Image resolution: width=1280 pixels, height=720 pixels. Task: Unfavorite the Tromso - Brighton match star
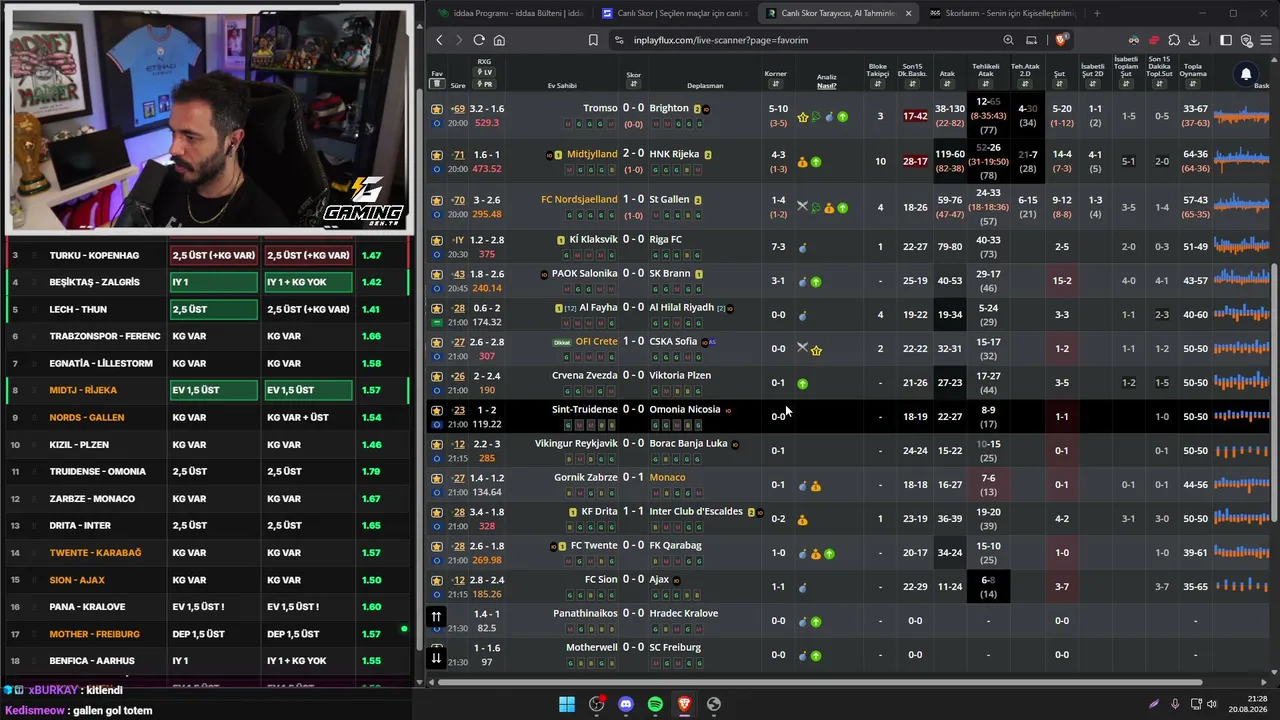(x=437, y=109)
